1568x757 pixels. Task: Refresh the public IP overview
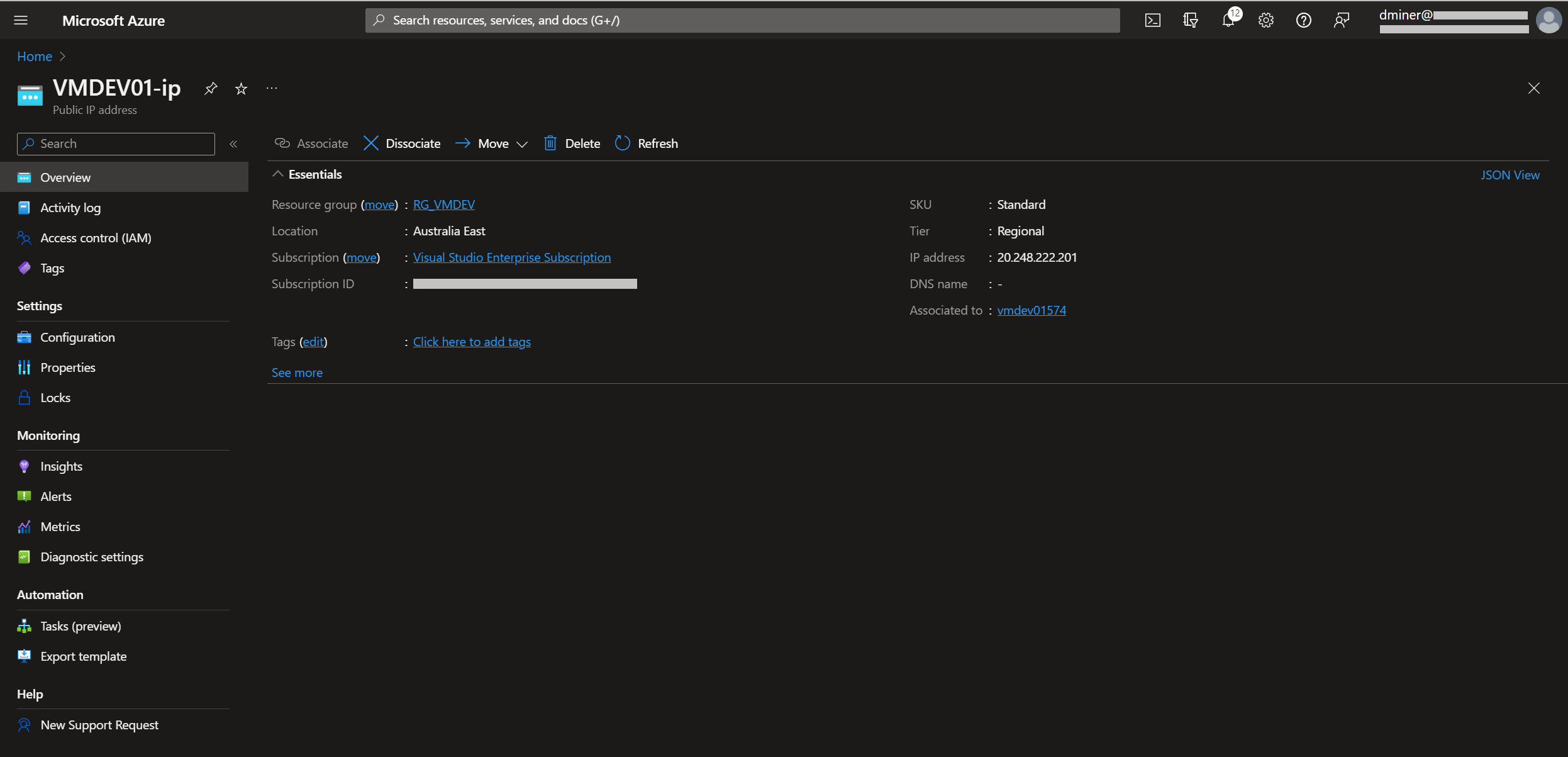[647, 143]
